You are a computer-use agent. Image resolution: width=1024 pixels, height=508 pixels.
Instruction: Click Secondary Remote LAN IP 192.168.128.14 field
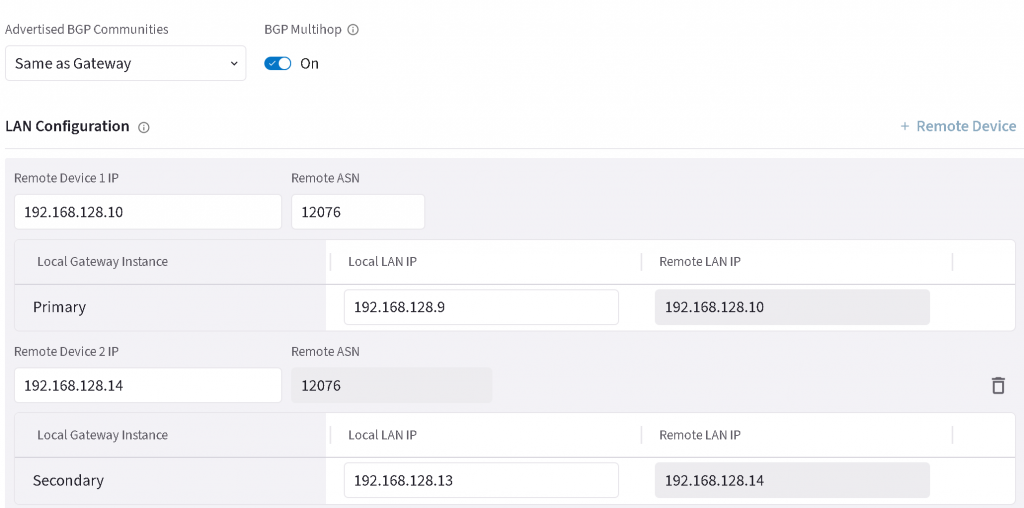[x=791, y=480]
